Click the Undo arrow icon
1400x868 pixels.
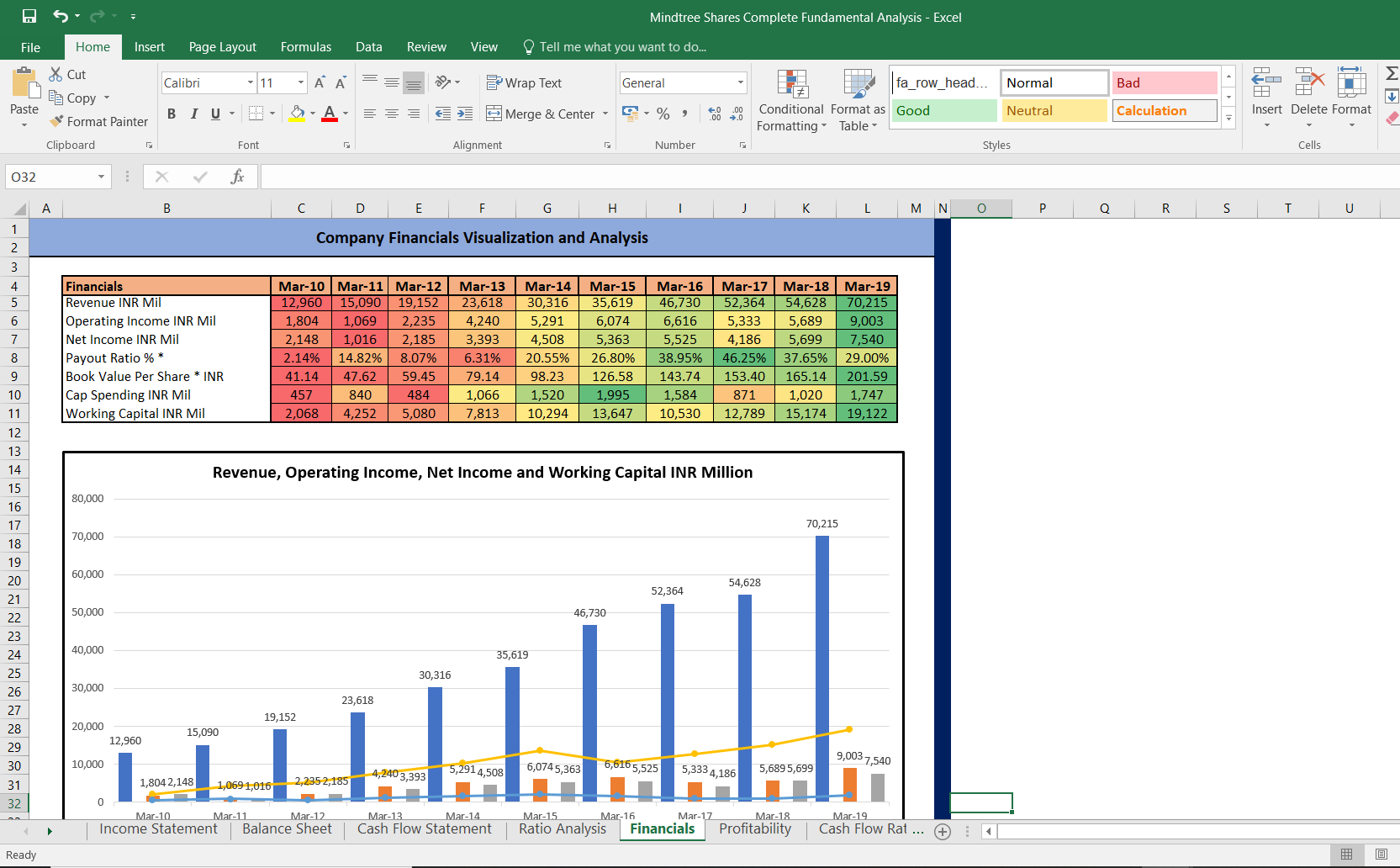click(61, 16)
